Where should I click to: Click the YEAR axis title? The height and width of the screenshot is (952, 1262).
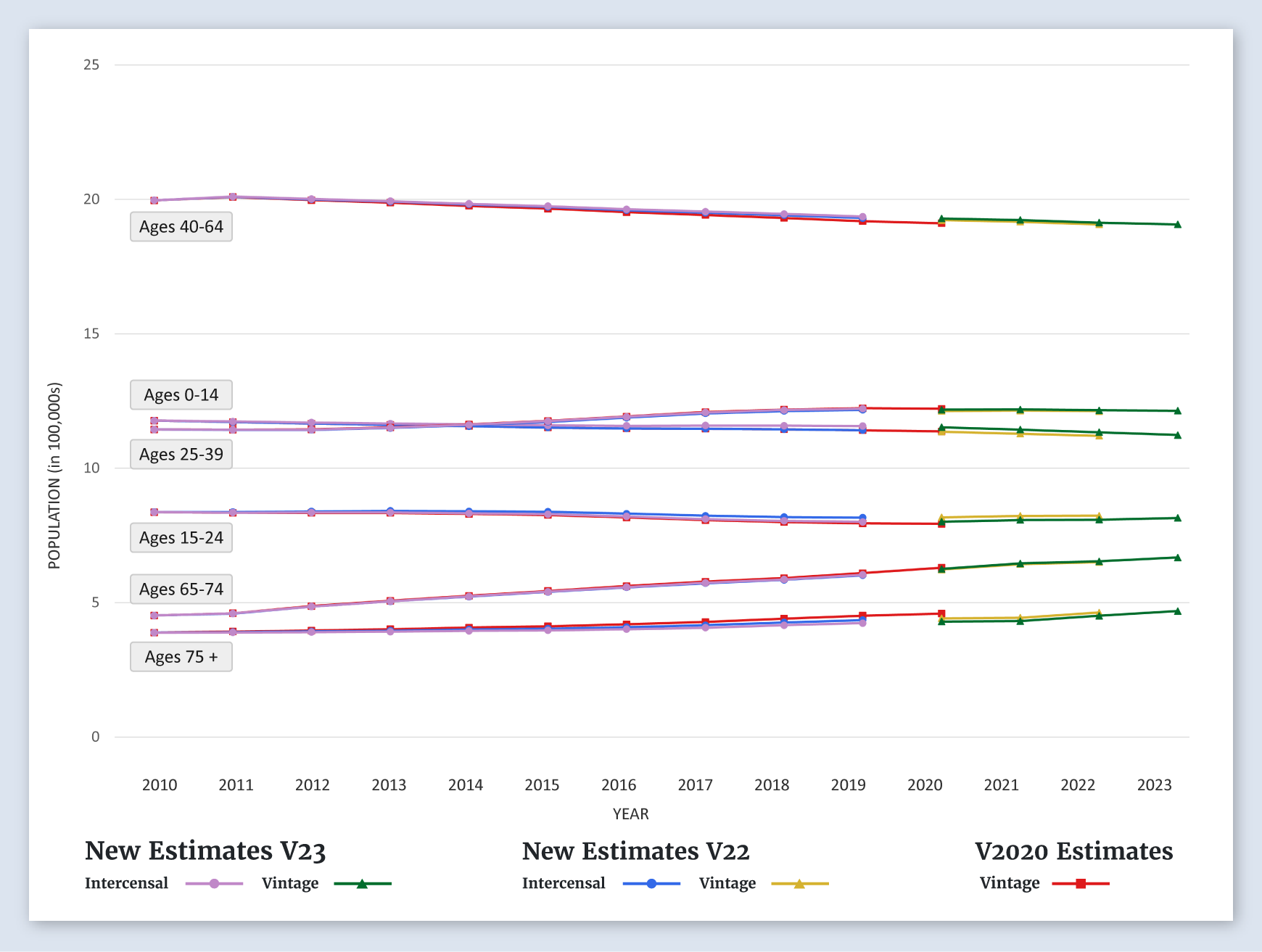click(x=630, y=814)
